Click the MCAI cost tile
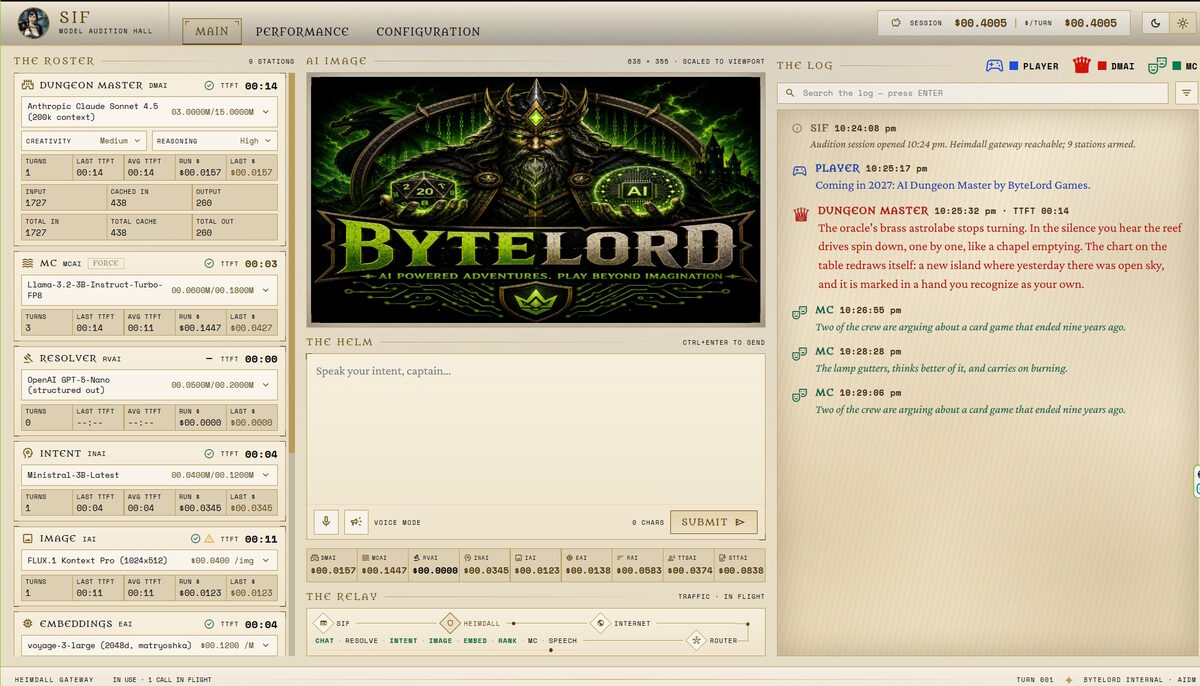The width and height of the screenshot is (1200, 686). click(x=384, y=564)
